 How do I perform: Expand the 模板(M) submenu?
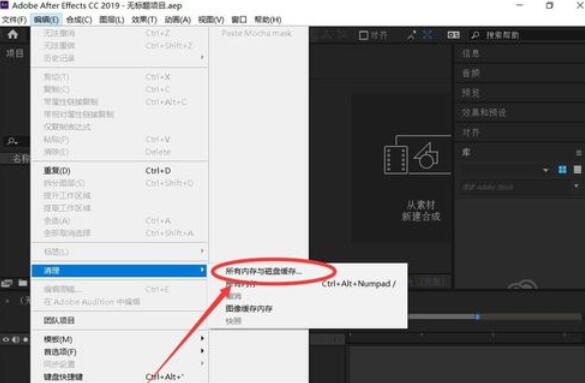119,339
